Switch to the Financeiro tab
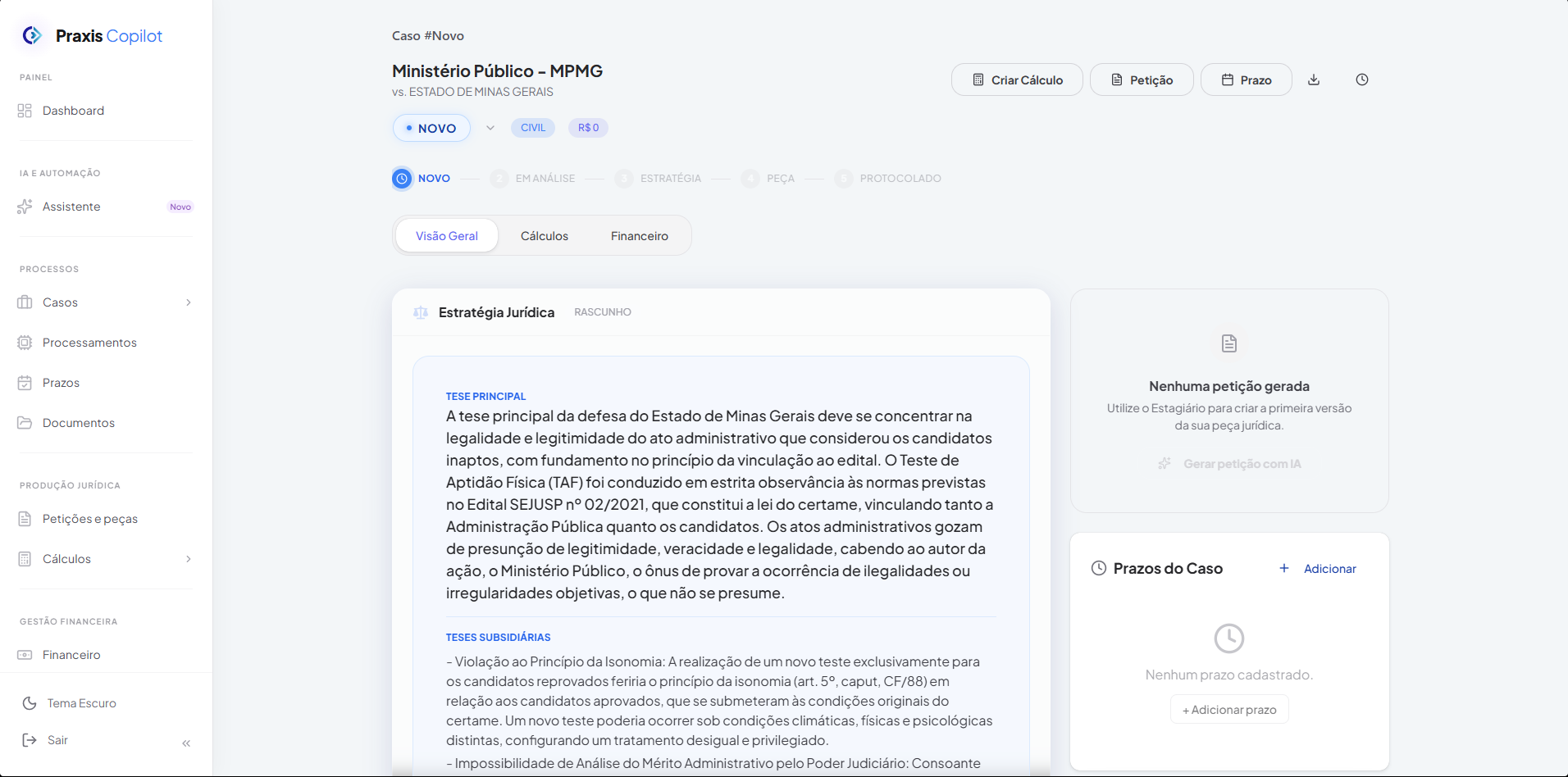This screenshot has height=777, width=1568. tap(639, 236)
